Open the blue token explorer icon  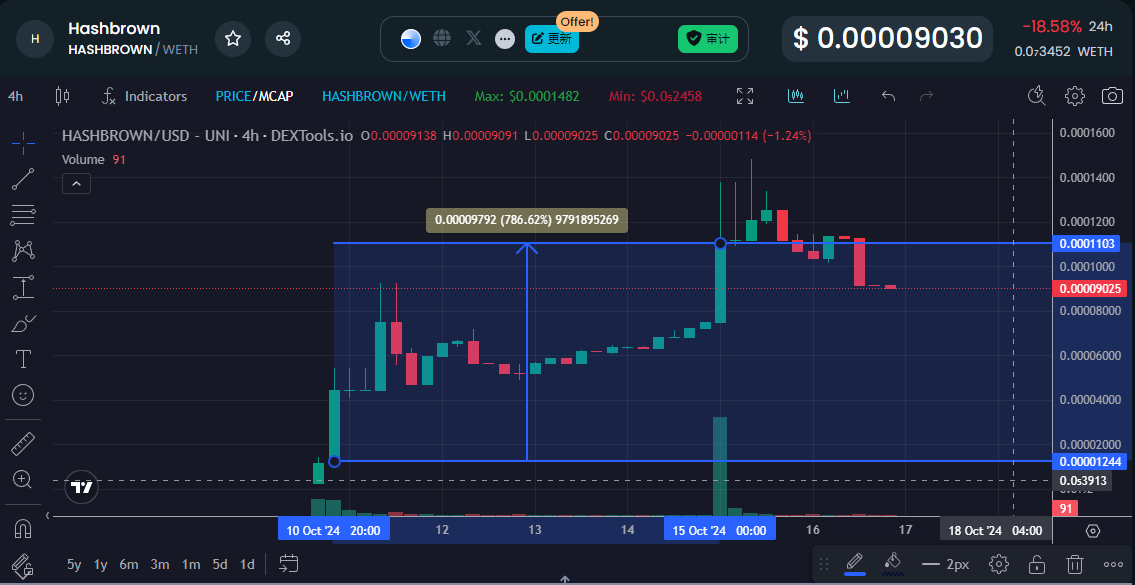click(x=410, y=39)
